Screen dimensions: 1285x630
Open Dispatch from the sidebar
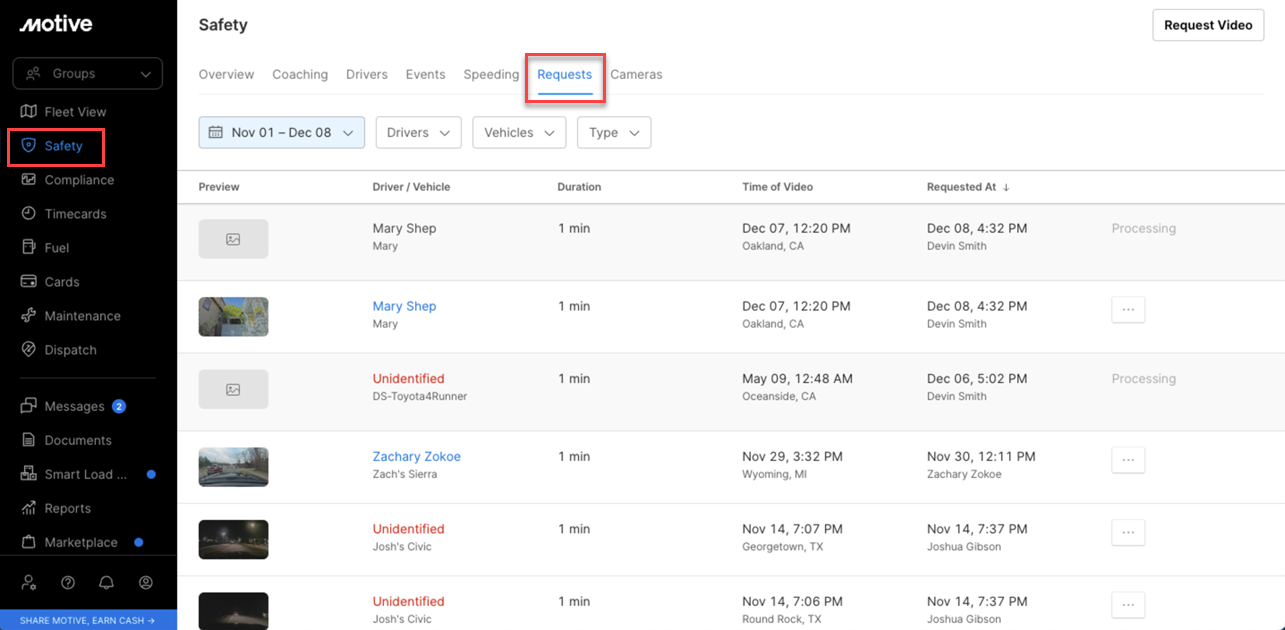pos(70,350)
